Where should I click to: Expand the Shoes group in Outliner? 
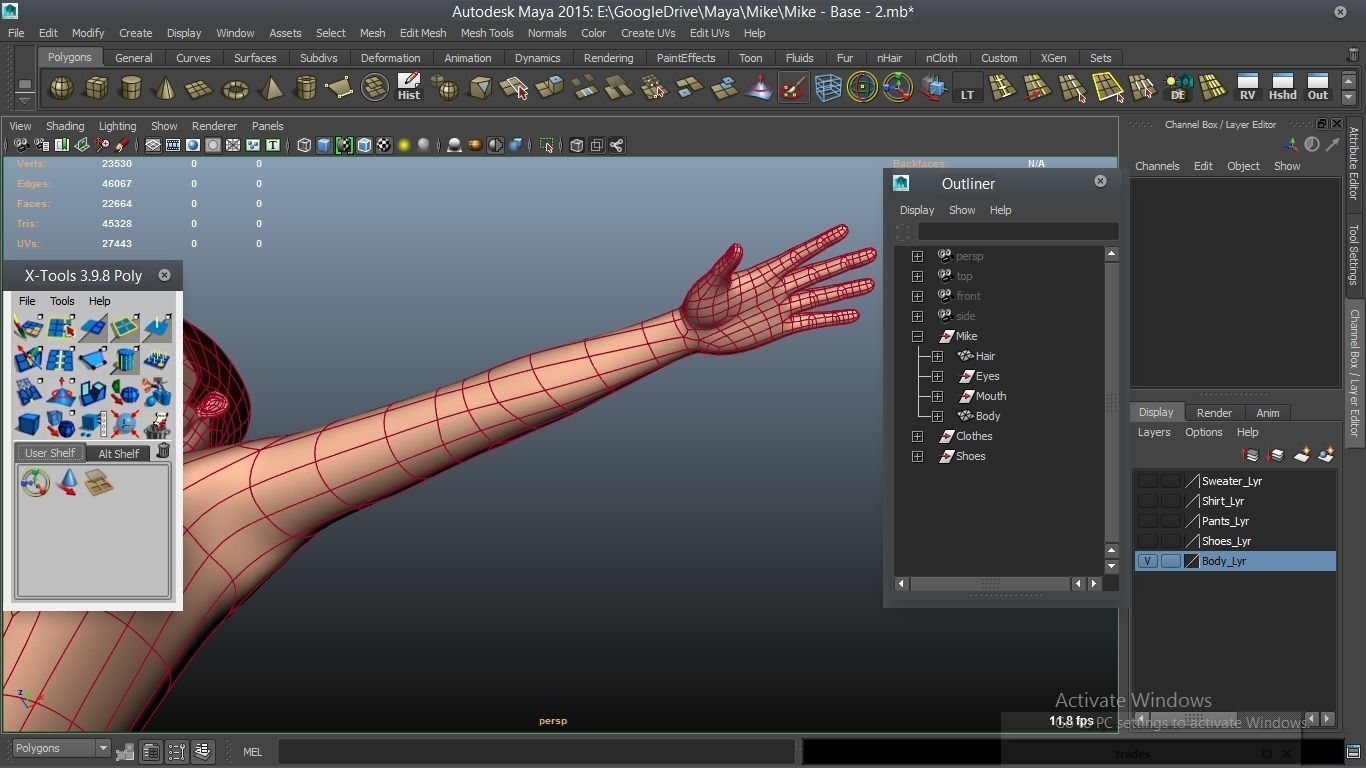tap(917, 456)
